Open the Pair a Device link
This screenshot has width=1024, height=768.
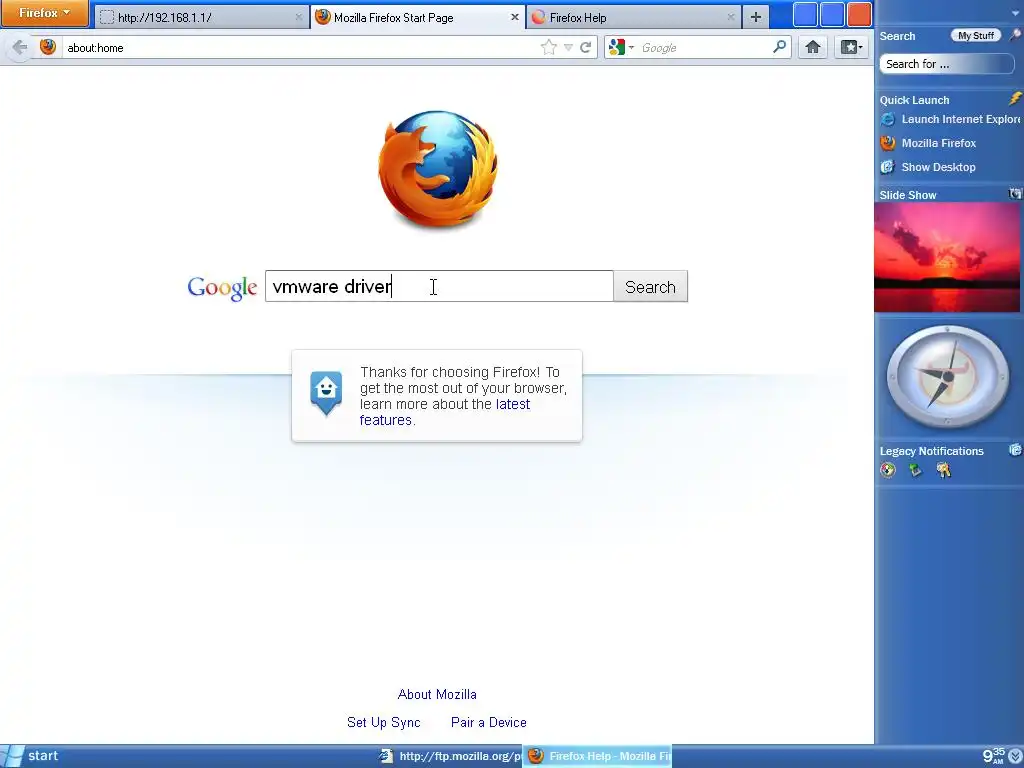point(488,722)
